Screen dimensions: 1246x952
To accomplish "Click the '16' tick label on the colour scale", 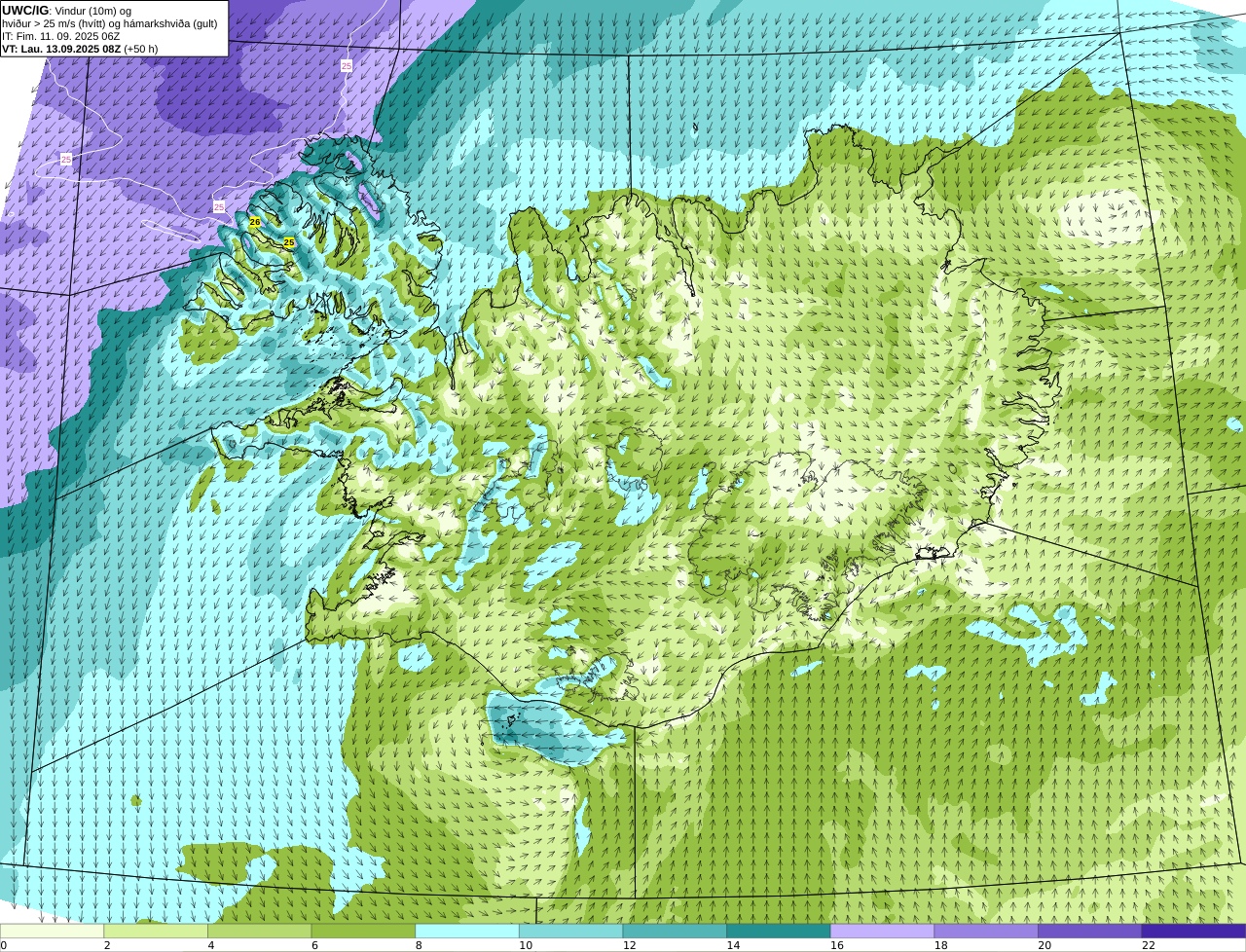I will (837, 945).
